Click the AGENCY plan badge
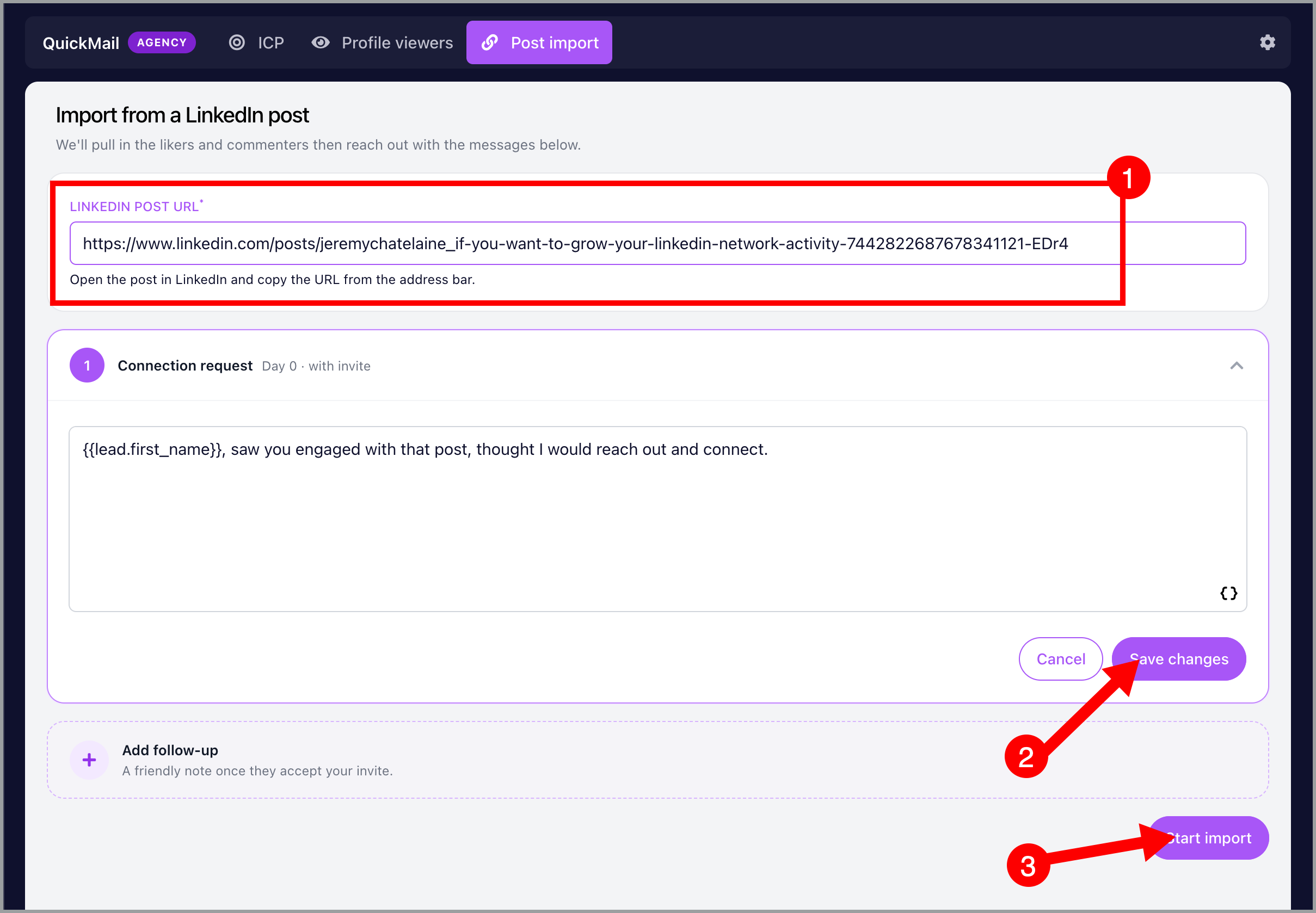 (x=162, y=42)
